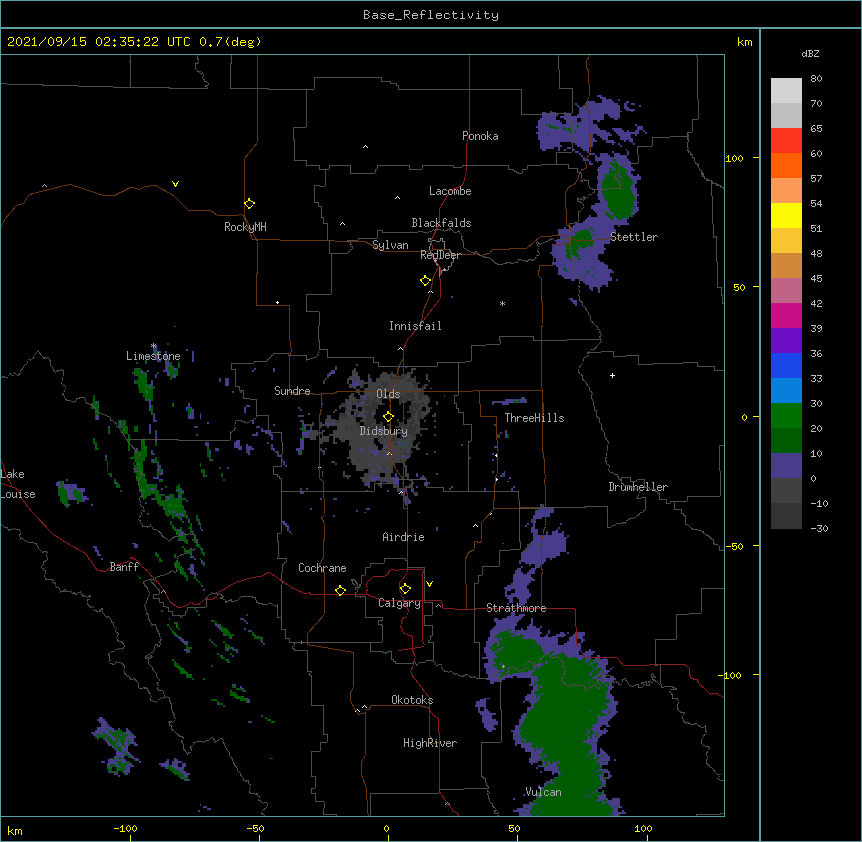The width and height of the screenshot is (862, 842).
Task: Click the Airdrie city label
Action: click(x=403, y=537)
